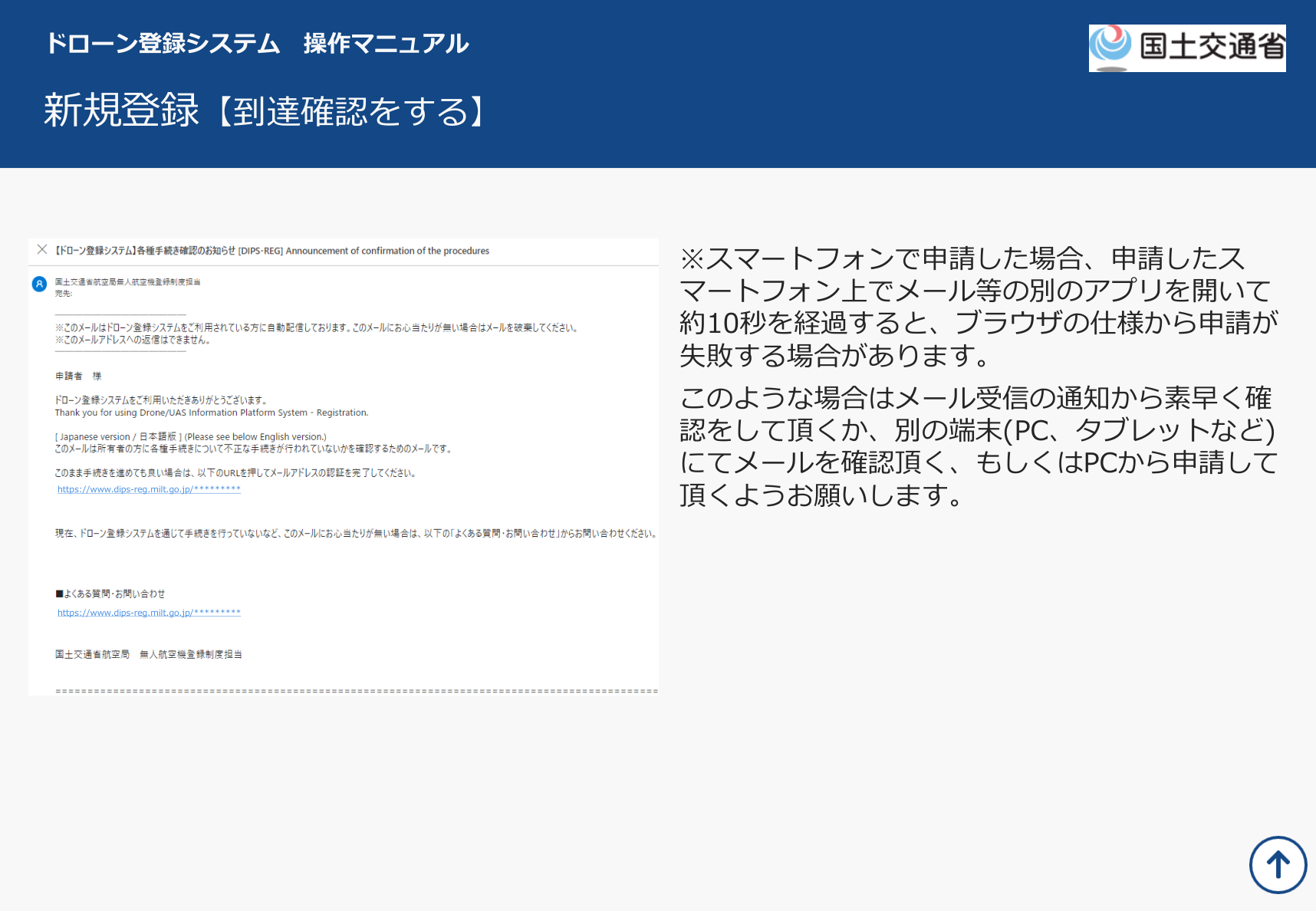The image size is (1316, 911).
Task: Click the blue globe emblem of the ministry logo
Action: (x=1110, y=46)
